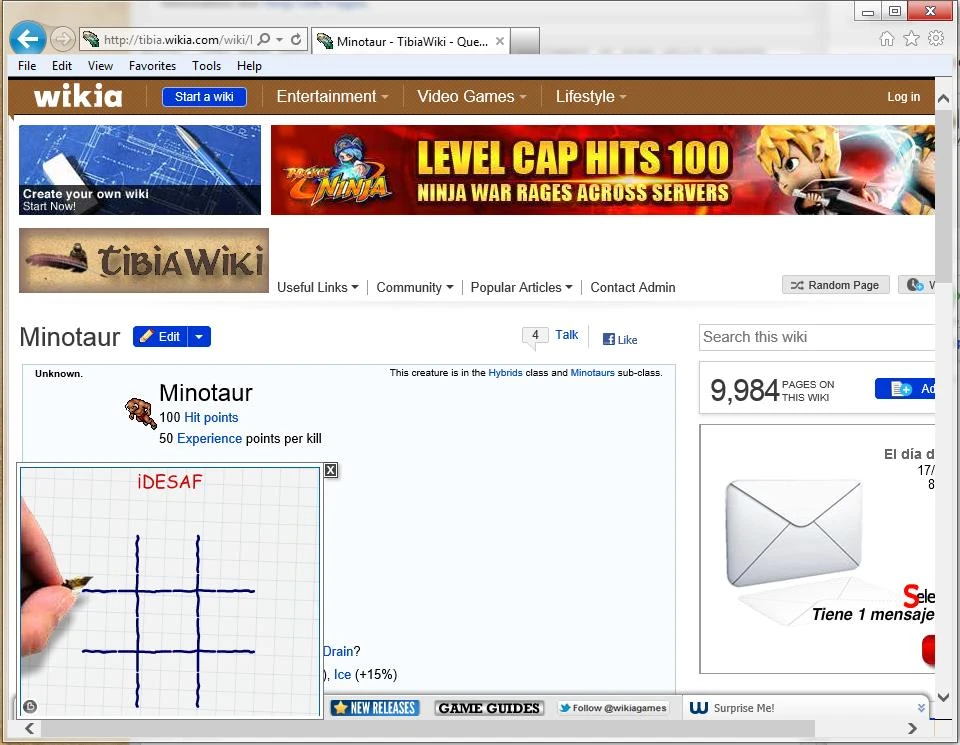Click the vertical scrollbar up arrow
Viewport: 960px width, 745px height.
pos(943,98)
